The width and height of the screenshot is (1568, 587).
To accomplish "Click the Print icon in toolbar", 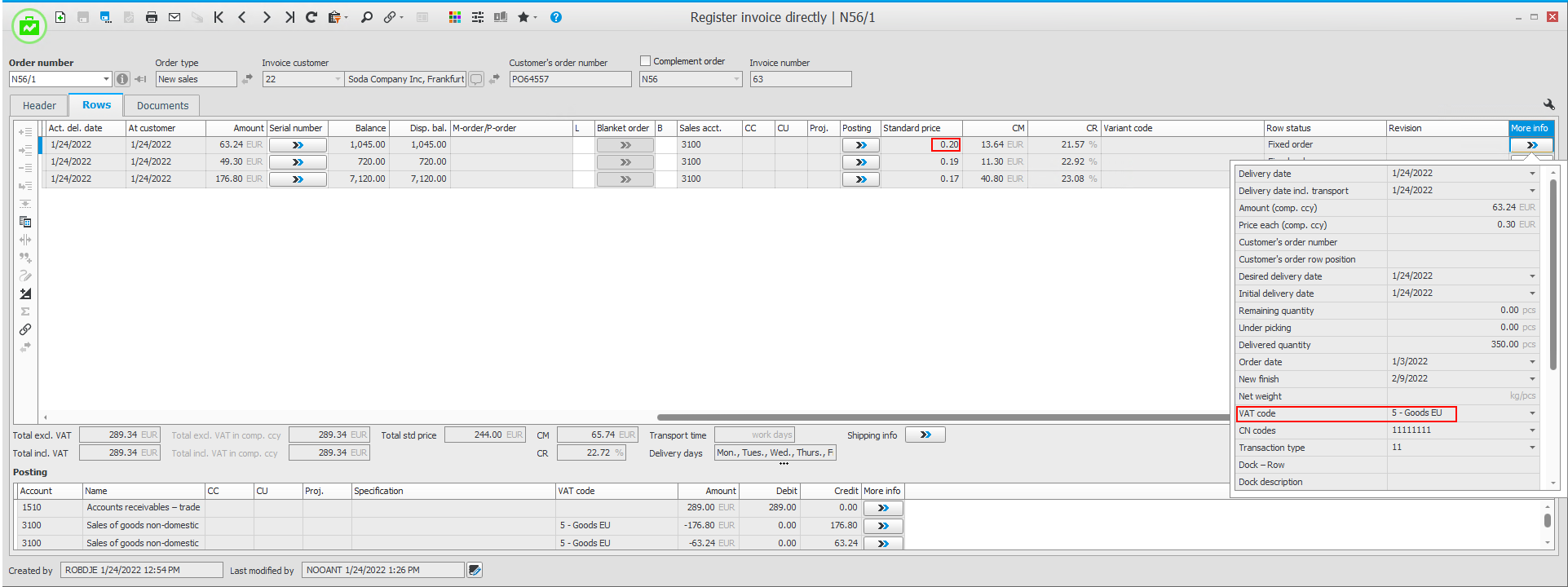I will click(x=152, y=17).
